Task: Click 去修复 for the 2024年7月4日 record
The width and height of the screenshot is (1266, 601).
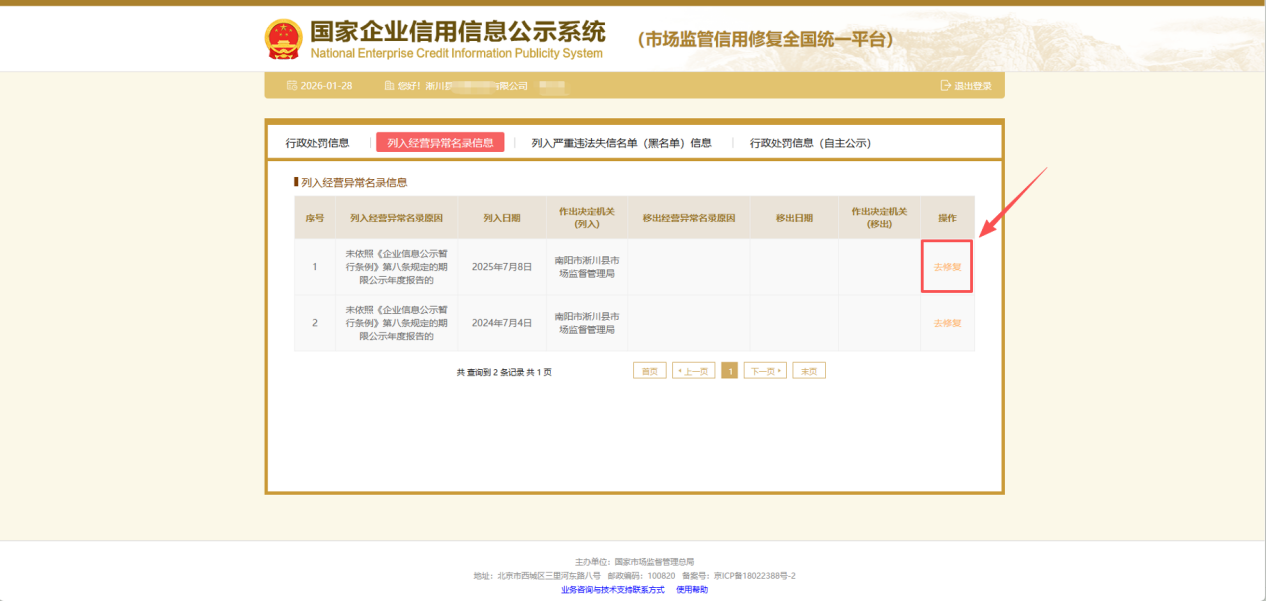Action: point(947,323)
